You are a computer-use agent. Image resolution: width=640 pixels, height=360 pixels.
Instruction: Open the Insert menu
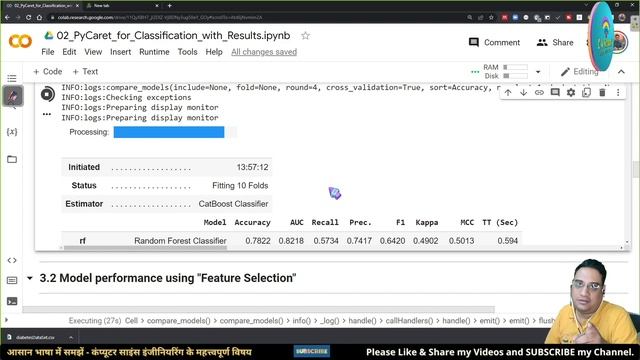coord(120,52)
